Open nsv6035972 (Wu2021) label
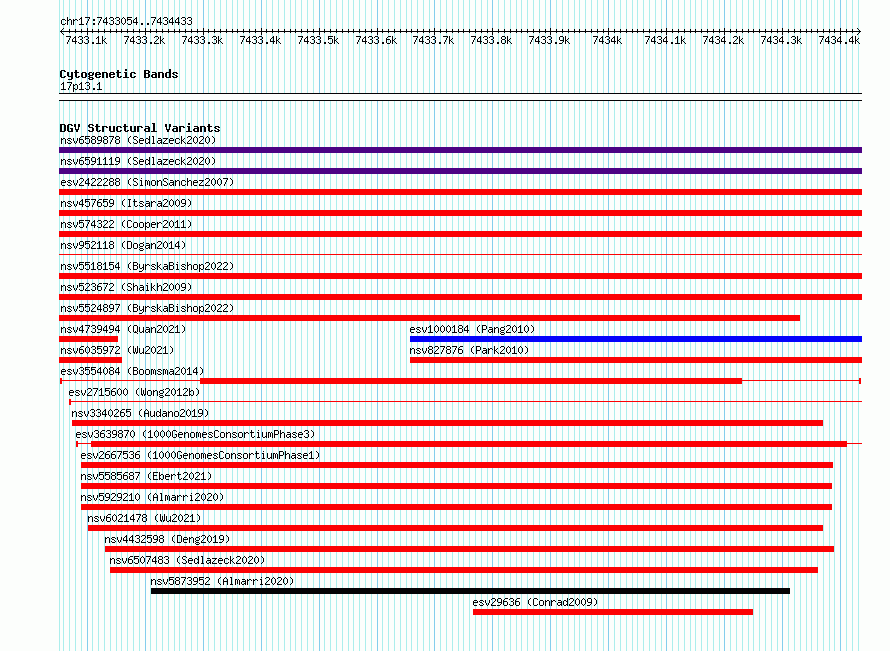 [x=117, y=350]
